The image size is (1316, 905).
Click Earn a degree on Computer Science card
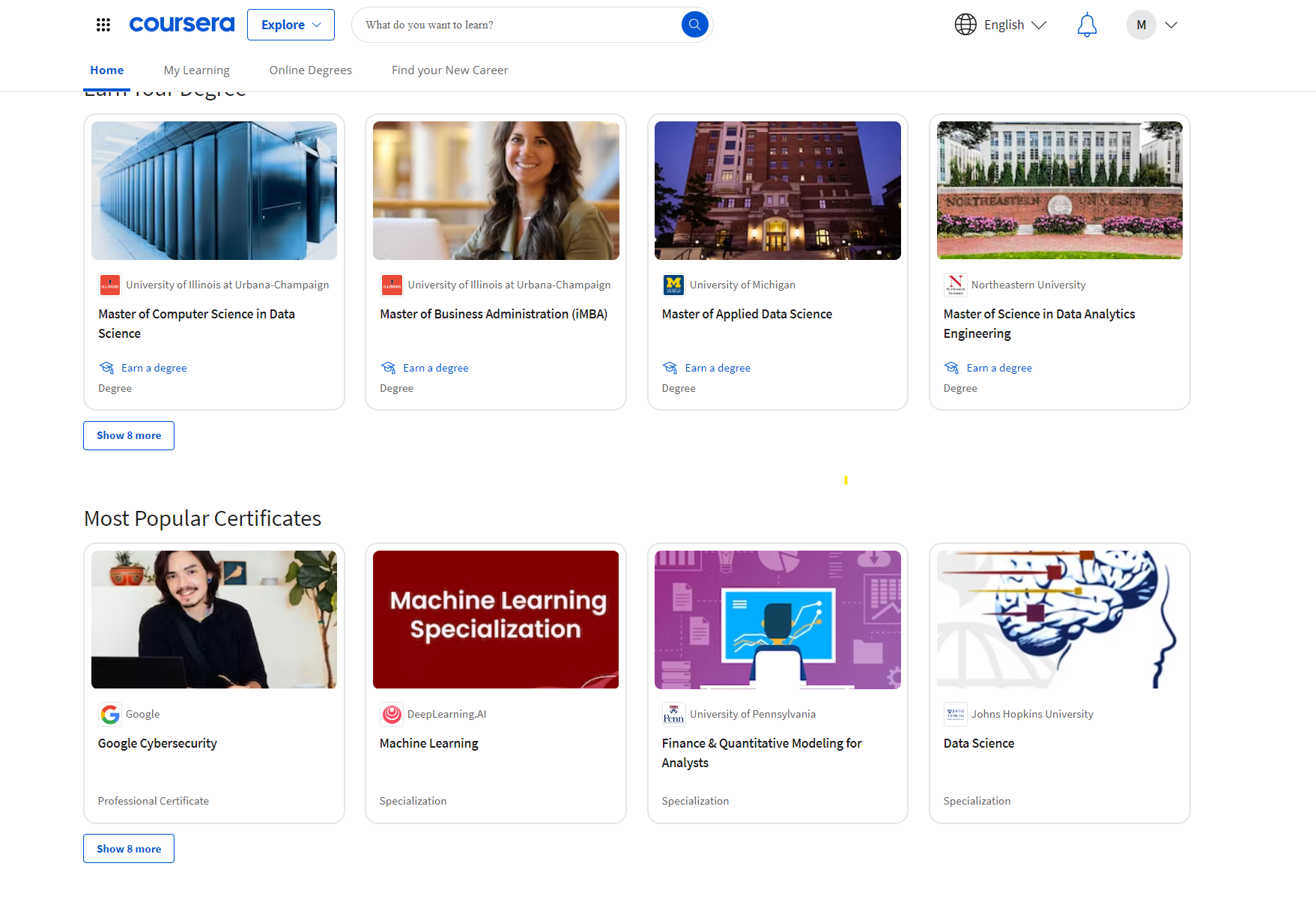click(x=154, y=368)
